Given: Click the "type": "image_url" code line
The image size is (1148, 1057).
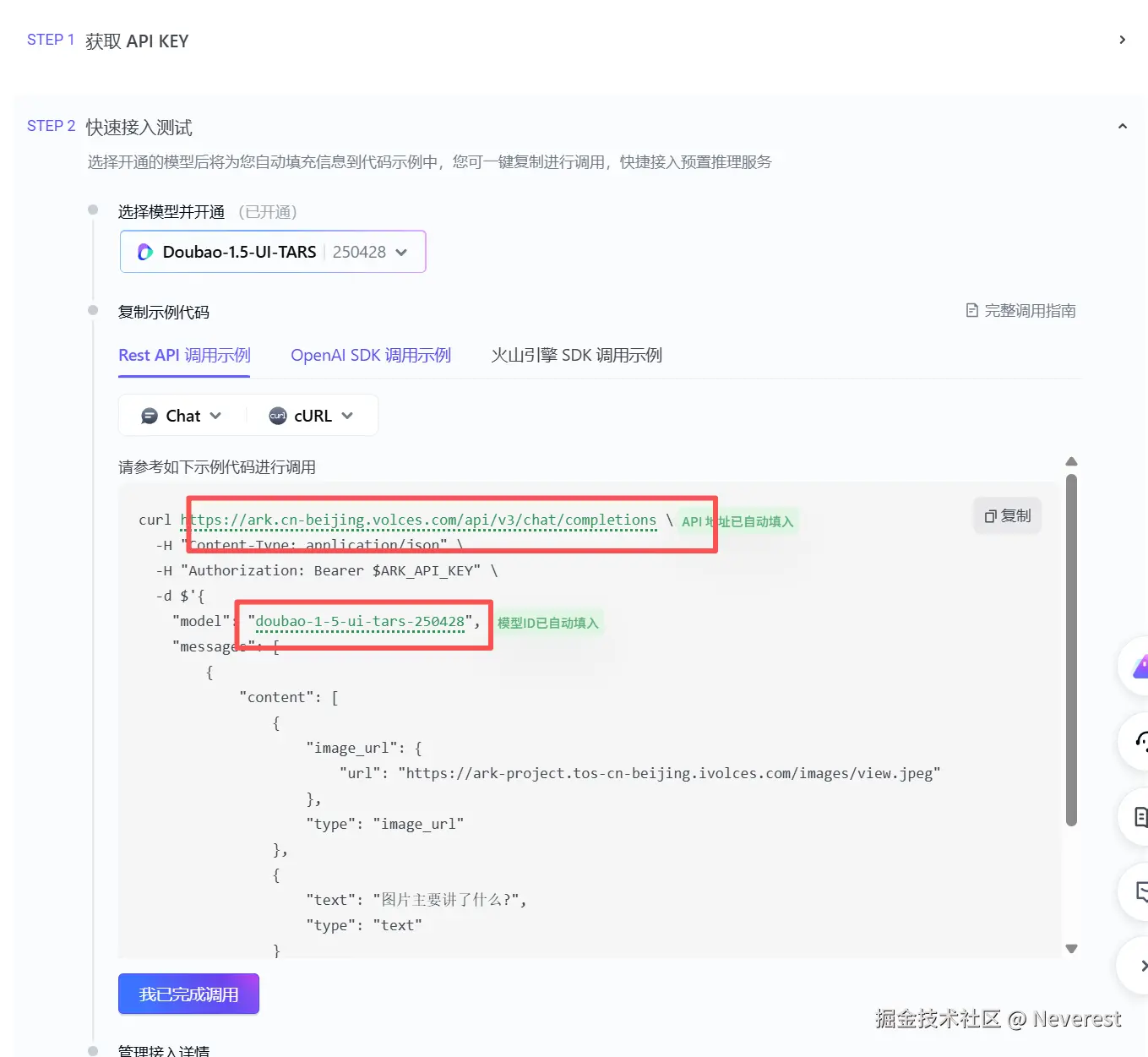Looking at the screenshot, I should tap(385, 825).
